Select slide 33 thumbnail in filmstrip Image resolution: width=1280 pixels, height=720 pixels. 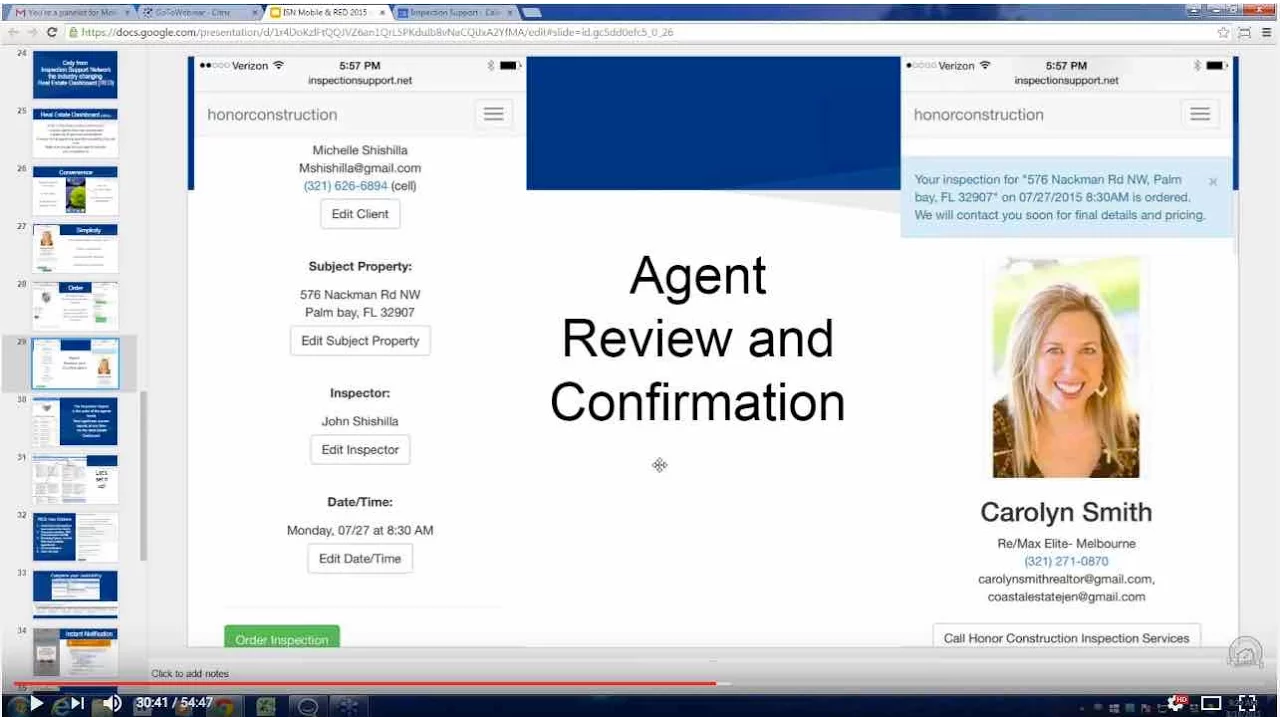pos(75,594)
